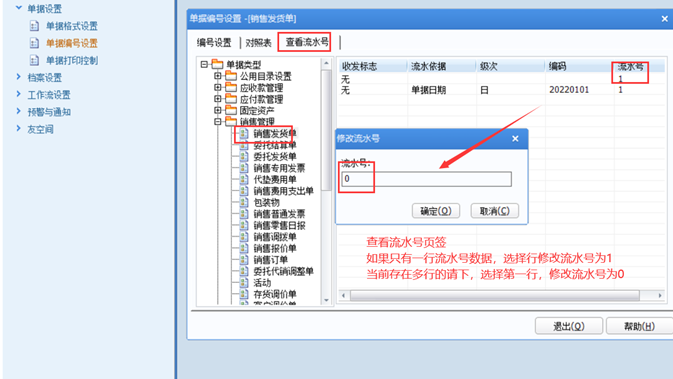Click the 销售调拨单 document icon

[244, 236]
